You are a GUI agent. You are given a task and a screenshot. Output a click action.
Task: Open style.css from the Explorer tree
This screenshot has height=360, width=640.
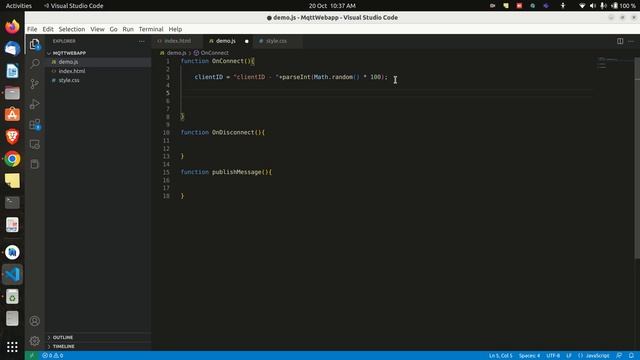(69, 80)
